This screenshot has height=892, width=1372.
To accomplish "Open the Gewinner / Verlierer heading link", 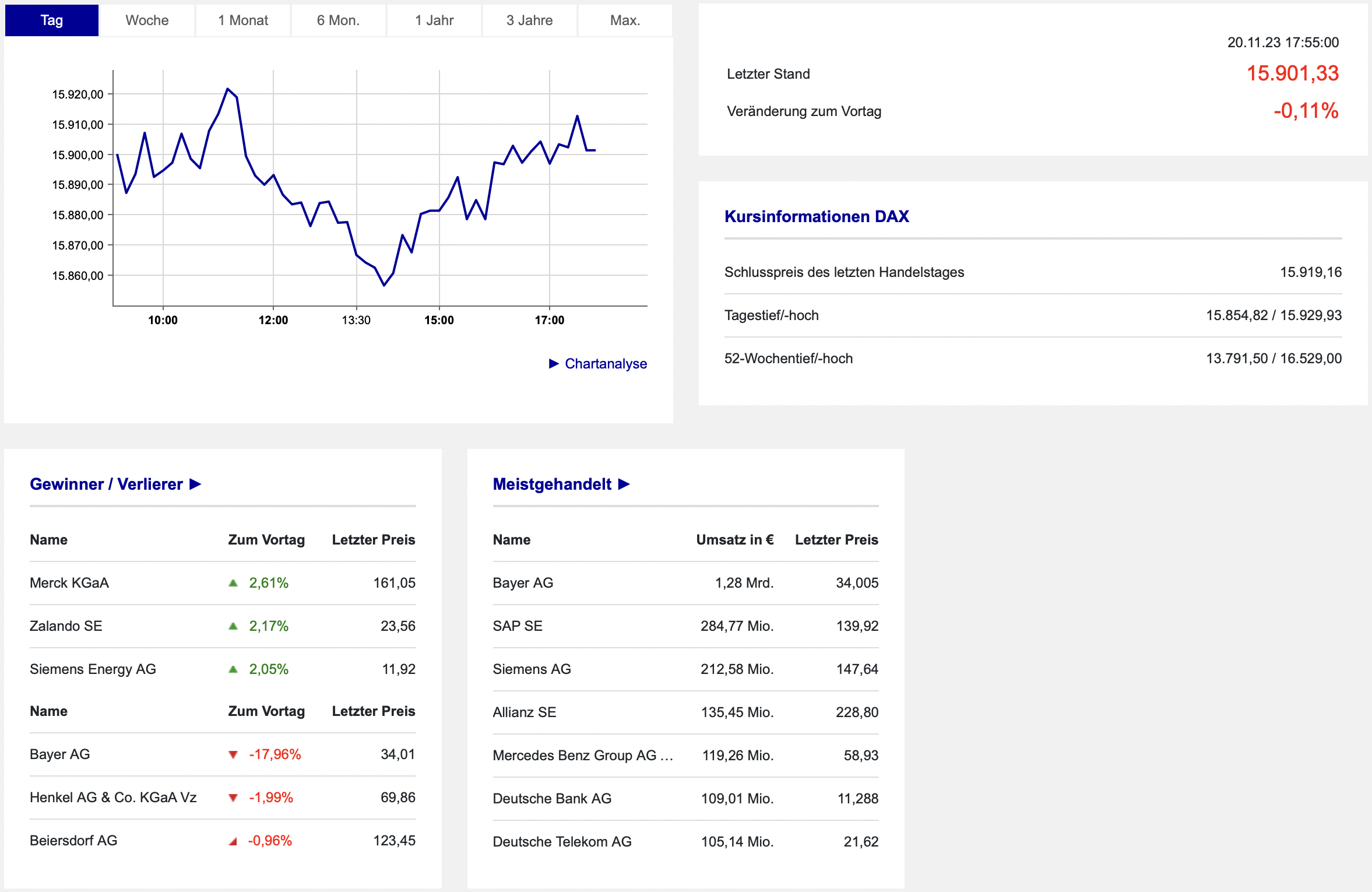I will tap(106, 484).
